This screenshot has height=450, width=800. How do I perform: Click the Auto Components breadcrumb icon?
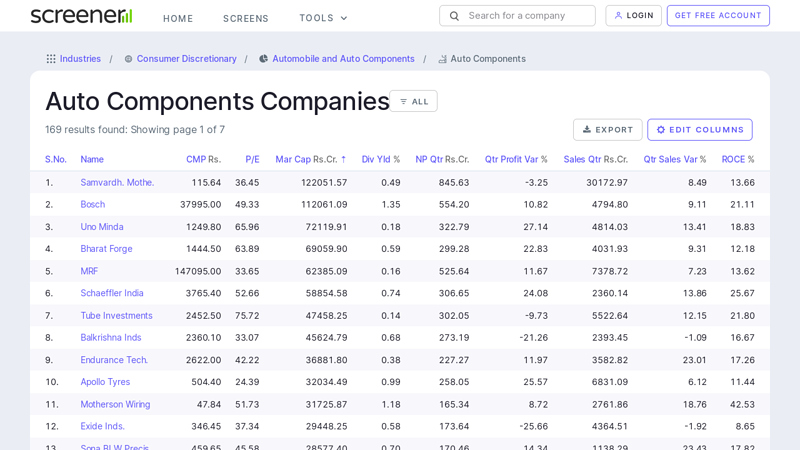pyautogui.click(x=442, y=59)
